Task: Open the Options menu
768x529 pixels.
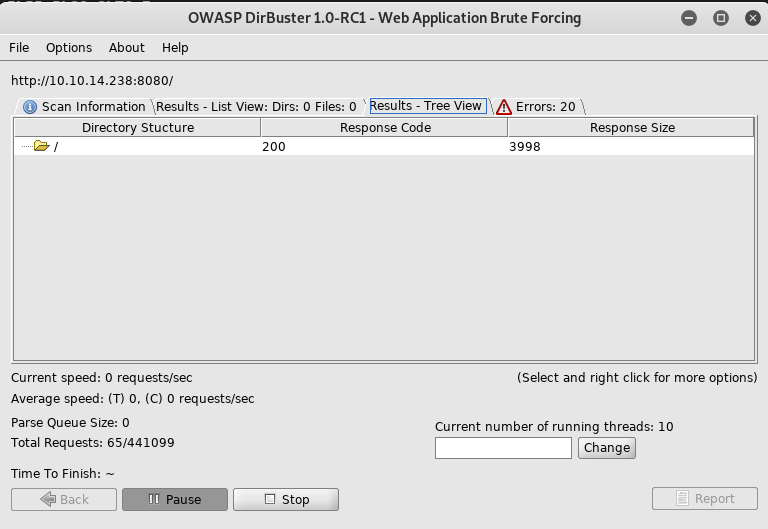Action: 69,47
